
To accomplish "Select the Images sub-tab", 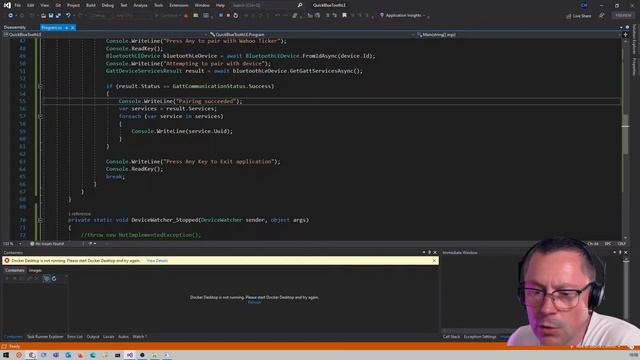I will 35,270.
